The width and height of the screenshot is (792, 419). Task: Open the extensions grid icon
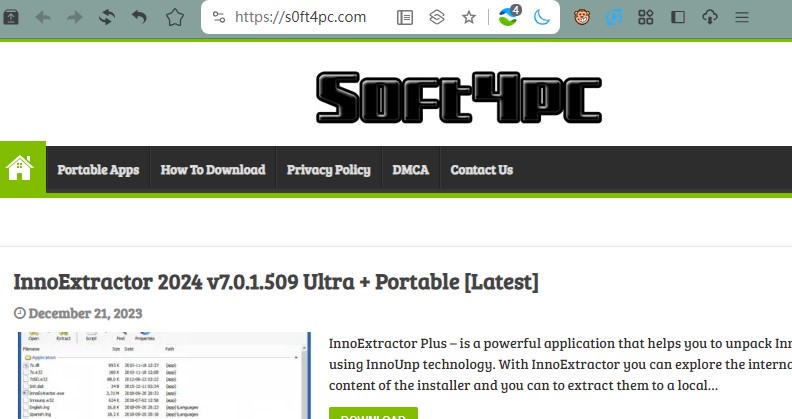click(x=646, y=18)
